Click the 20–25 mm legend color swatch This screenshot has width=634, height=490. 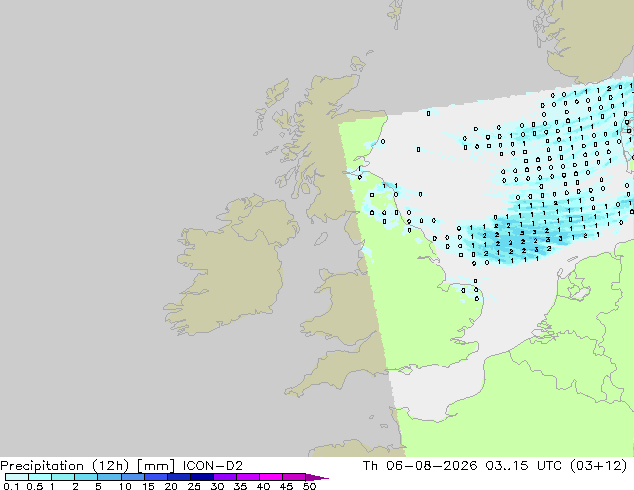pos(178,477)
